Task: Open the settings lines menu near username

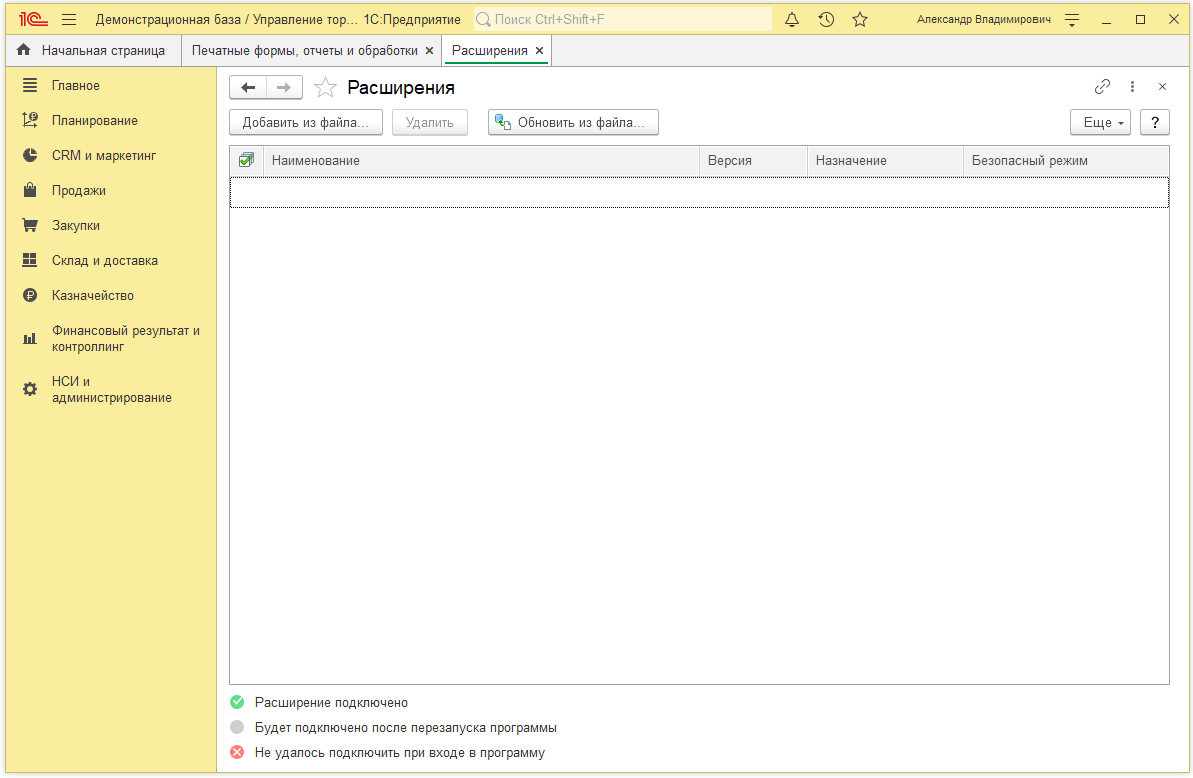Action: [1072, 20]
